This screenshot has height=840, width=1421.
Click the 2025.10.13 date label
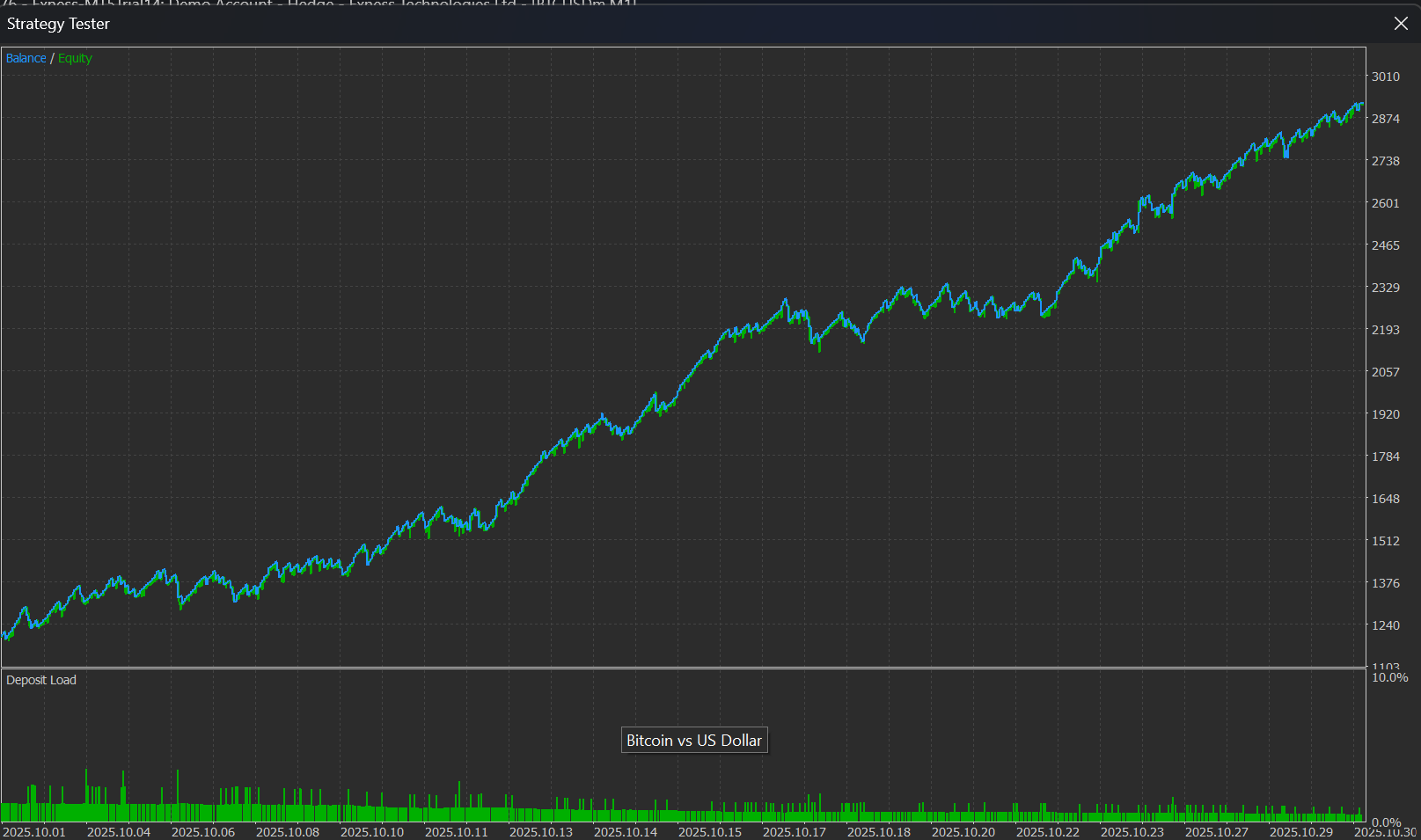pyautogui.click(x=541, y=832)
